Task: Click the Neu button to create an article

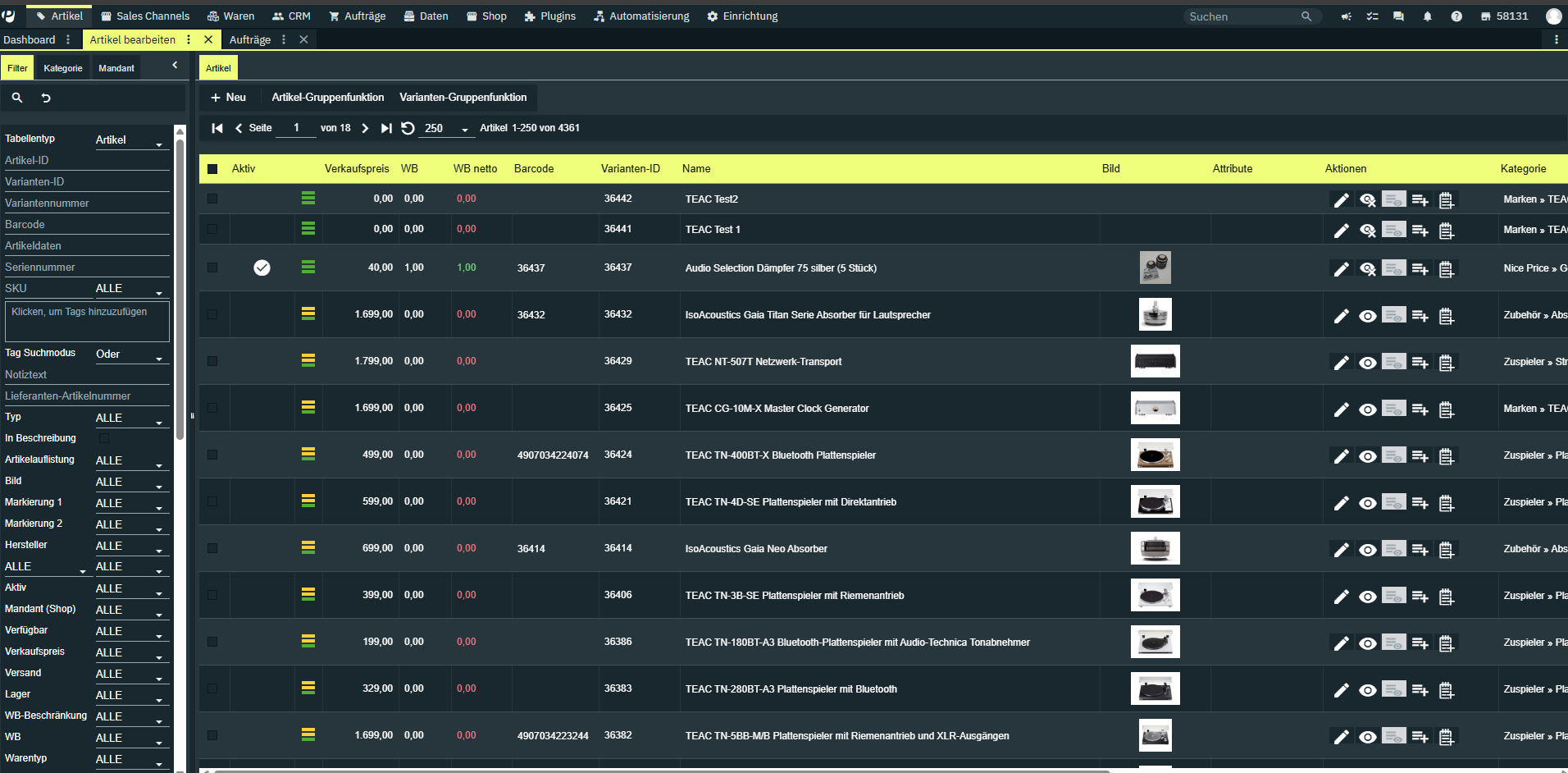Action: 228,97
